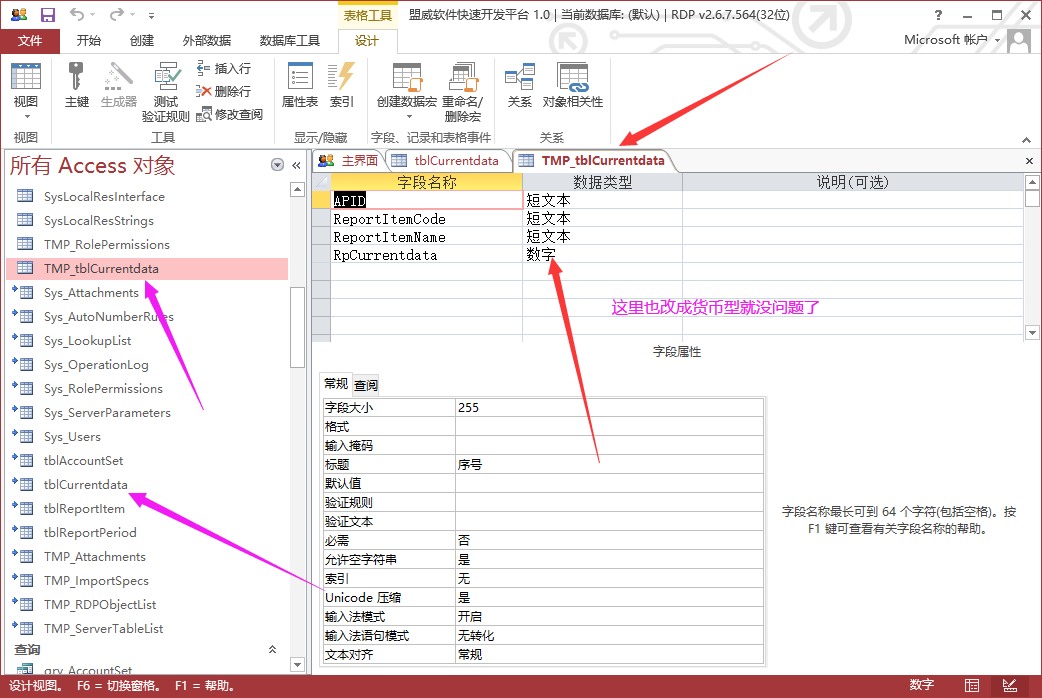This screenshot has height=698, width=1042.
Task: Set primary key with 主键 icon
Action: coord(76,85)
